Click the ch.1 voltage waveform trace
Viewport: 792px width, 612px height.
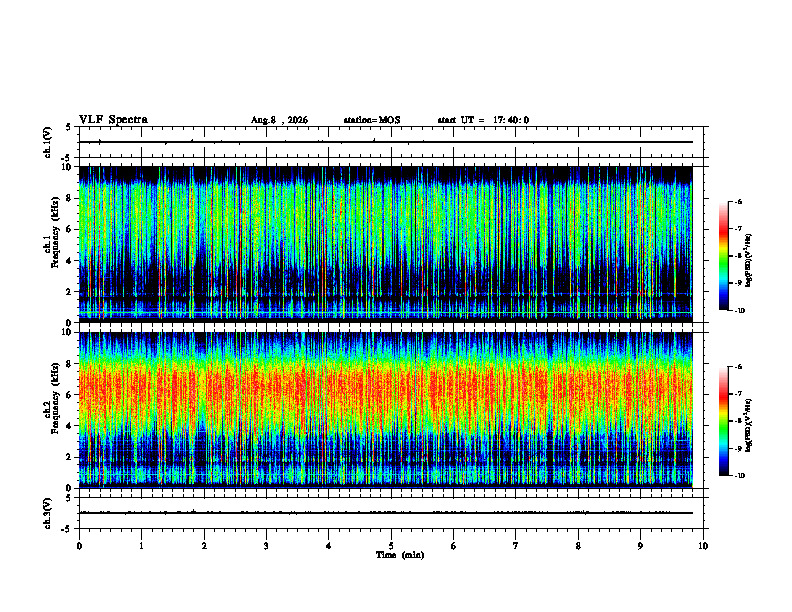pos(385,142)
